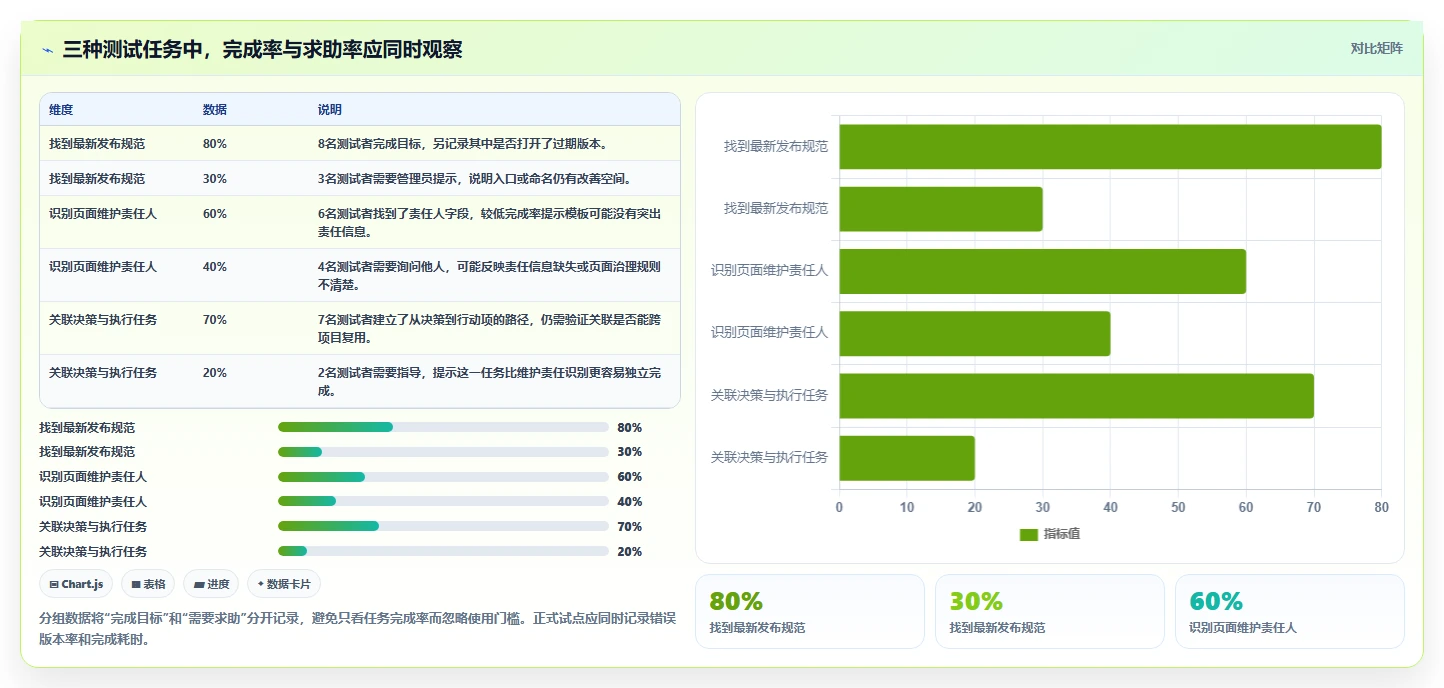The height and width of the screenshot is (688, 1444).
Task: Click the 维度 column header
Action: click(61, 110)
